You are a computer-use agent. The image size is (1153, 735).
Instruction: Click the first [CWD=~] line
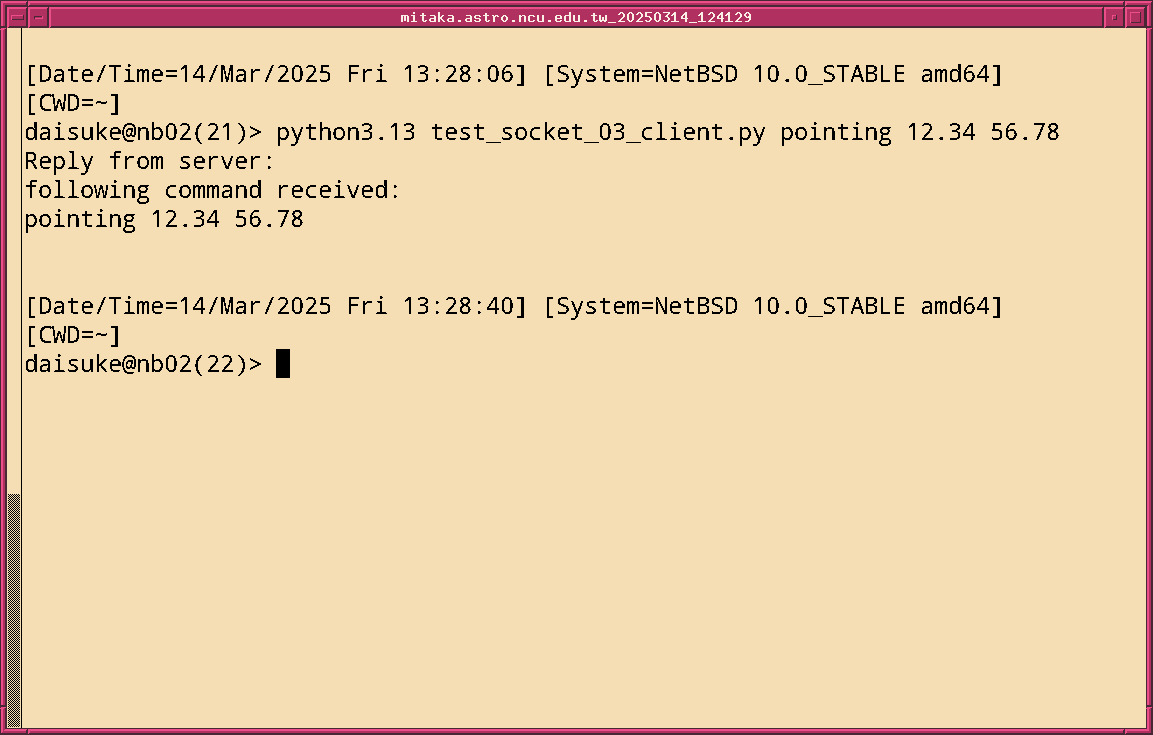(72, 103)
